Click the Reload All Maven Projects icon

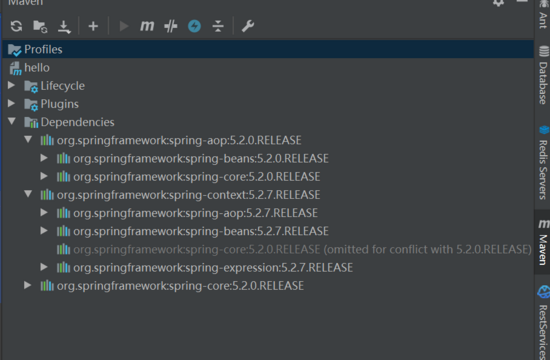pos(16,26)
